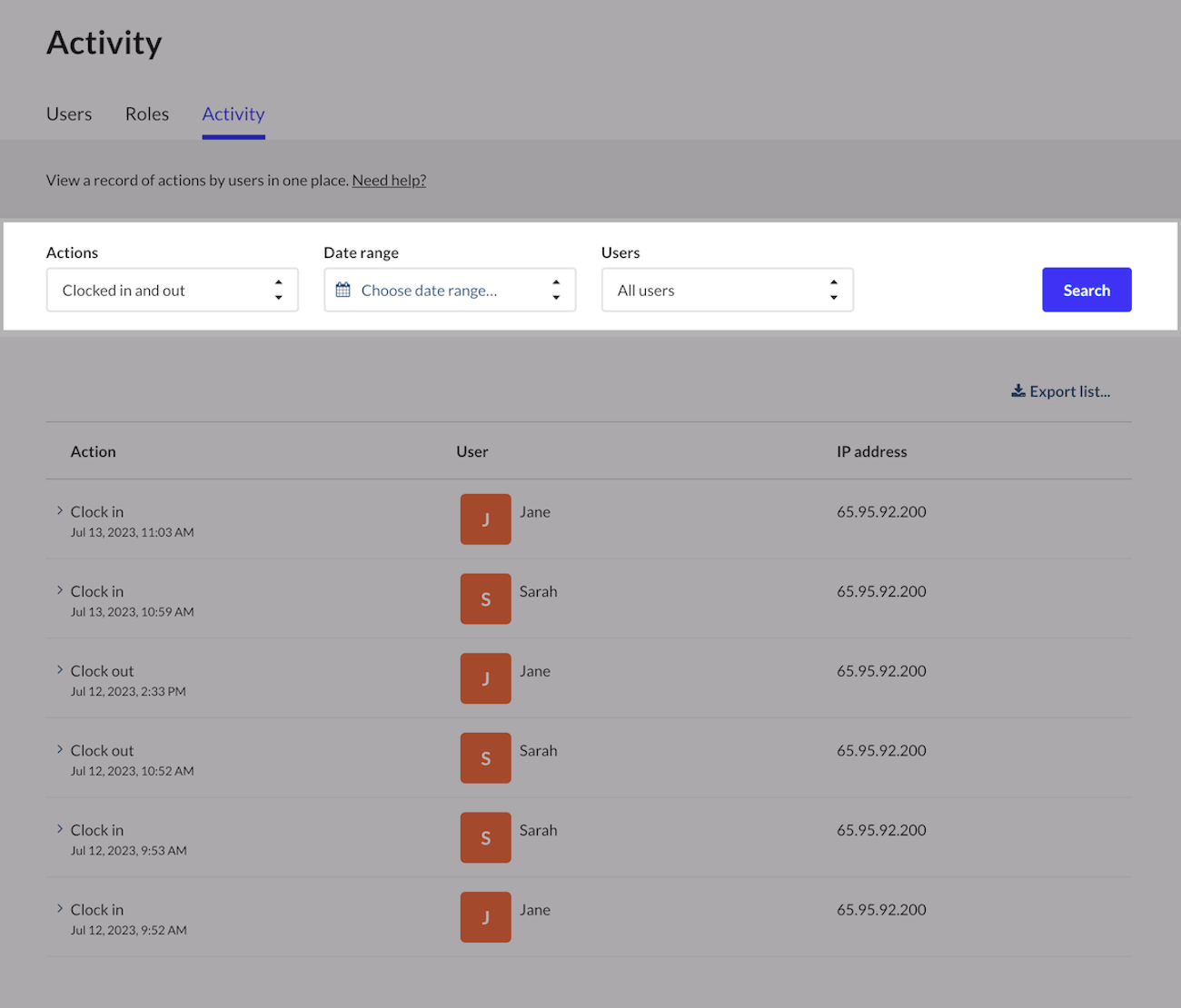Expand the Jul 13 11:03 AM Clock in entry
The height and width of the screenshot is (1008, 1181).
60,511
